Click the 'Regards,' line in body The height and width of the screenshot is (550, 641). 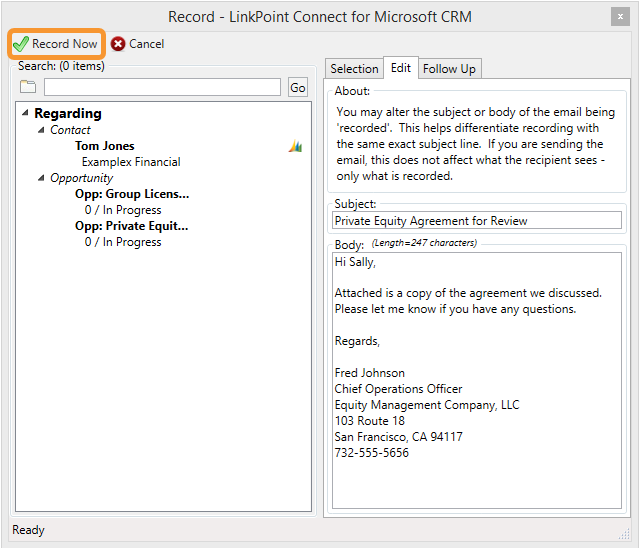pyautogui.click(x=357, y=341)
